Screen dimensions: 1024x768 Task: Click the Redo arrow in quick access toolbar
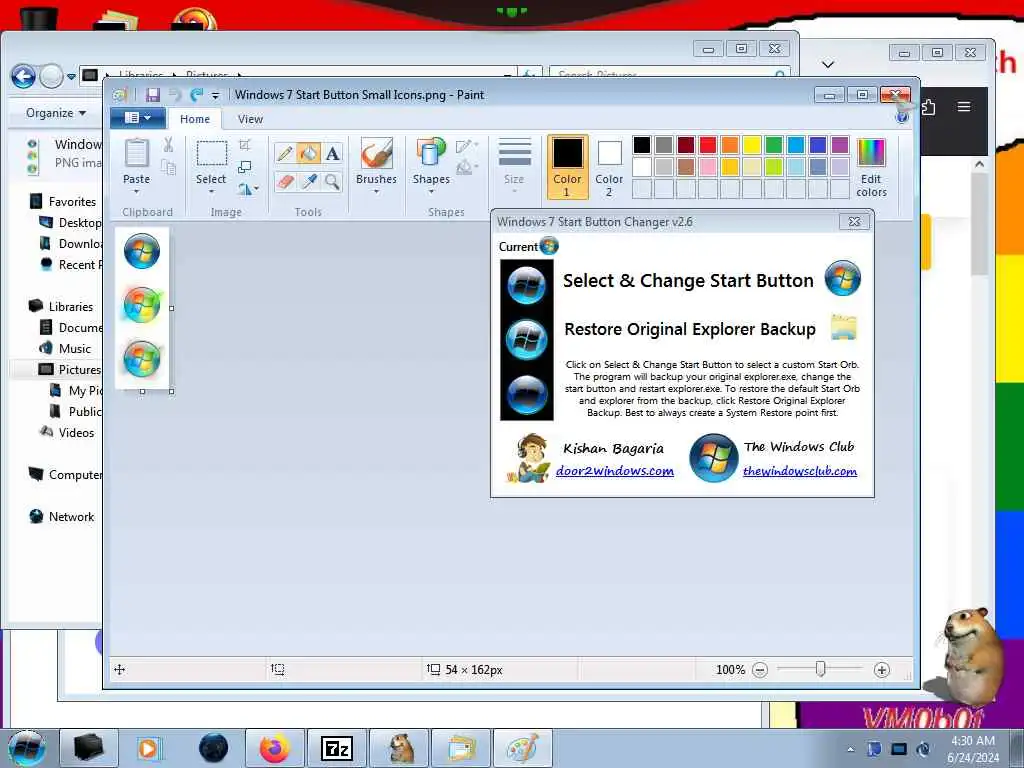point(196,95)
